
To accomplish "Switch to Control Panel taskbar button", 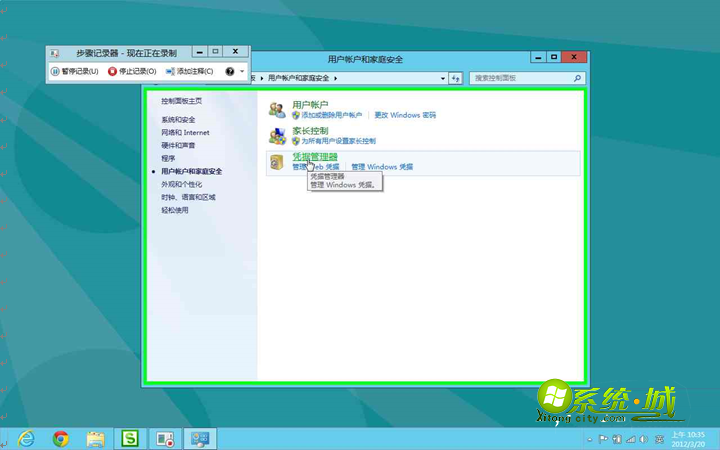I will (x=200, y=439).
